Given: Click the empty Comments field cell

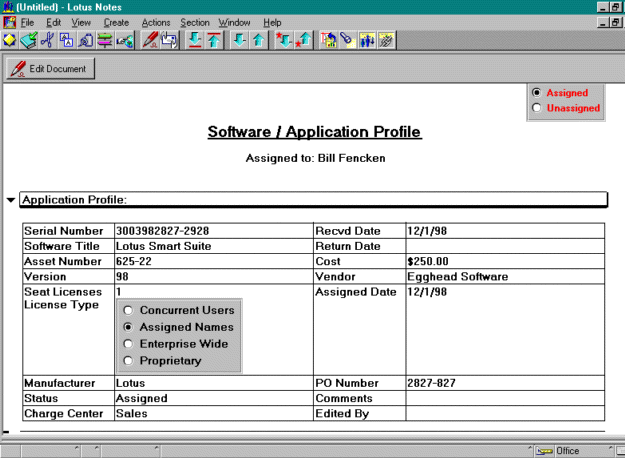Looking at the screenshot, I should [x=505, y=398].
